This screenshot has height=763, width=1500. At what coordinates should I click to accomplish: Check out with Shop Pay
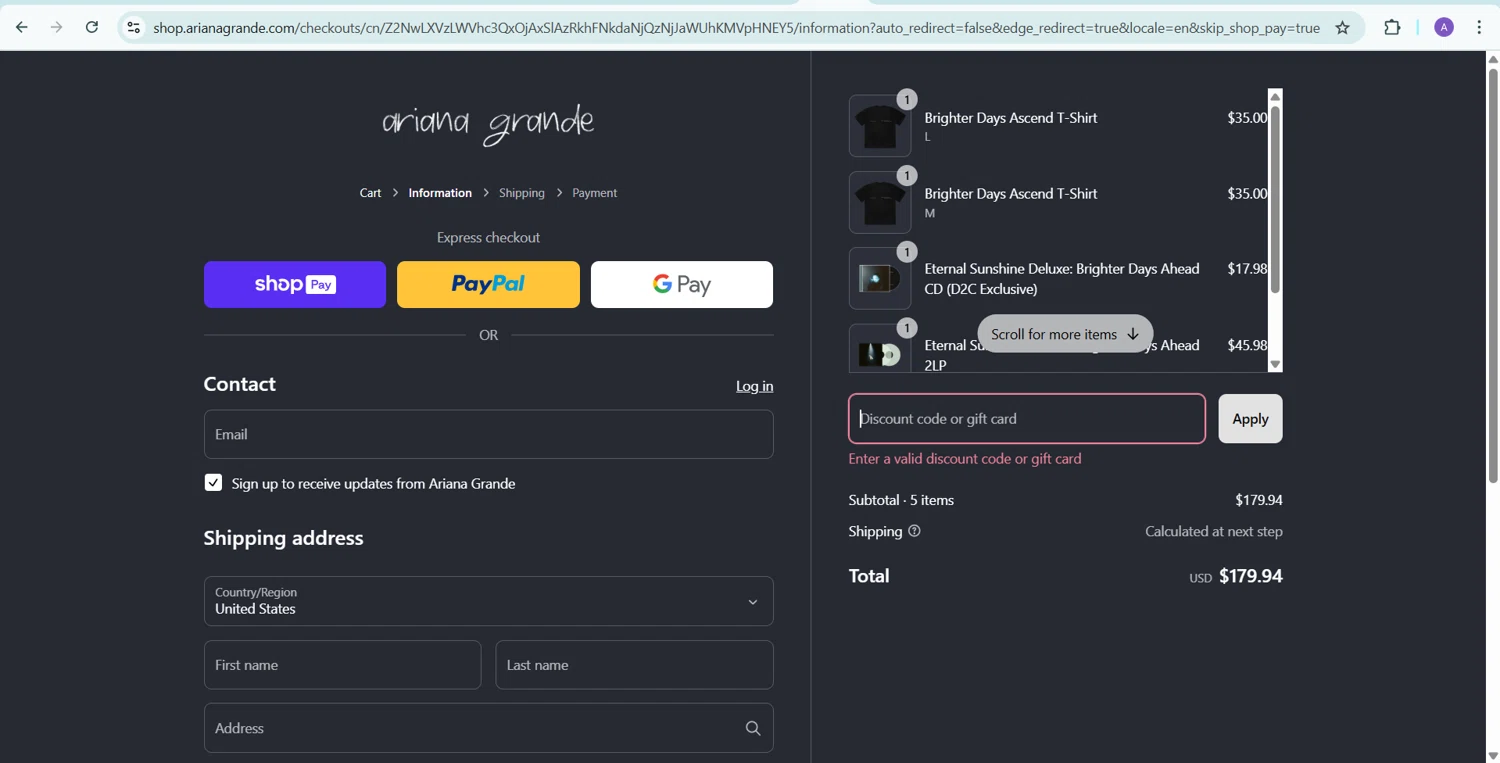(x=295, y=284)
